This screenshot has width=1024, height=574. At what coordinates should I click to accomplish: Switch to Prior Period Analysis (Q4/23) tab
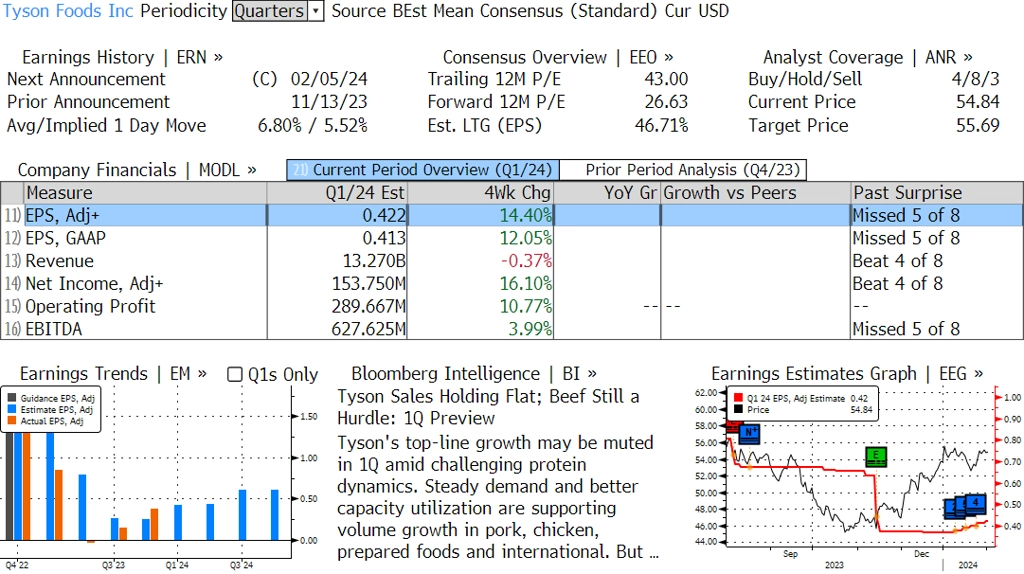click(682, 170)
